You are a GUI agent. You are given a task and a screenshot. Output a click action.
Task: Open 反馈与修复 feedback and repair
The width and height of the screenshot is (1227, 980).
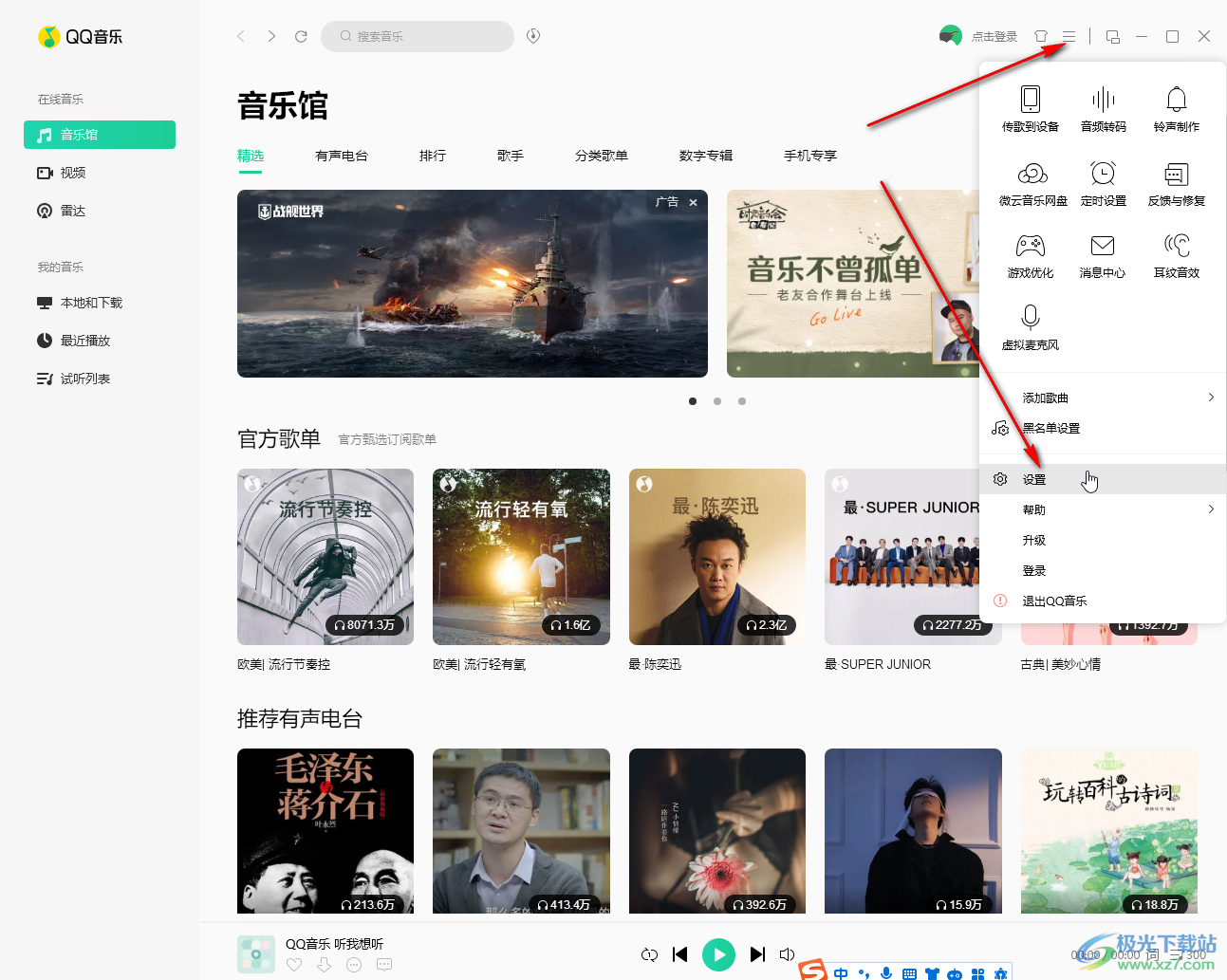pyautogui.click(x=1177, y=183)
